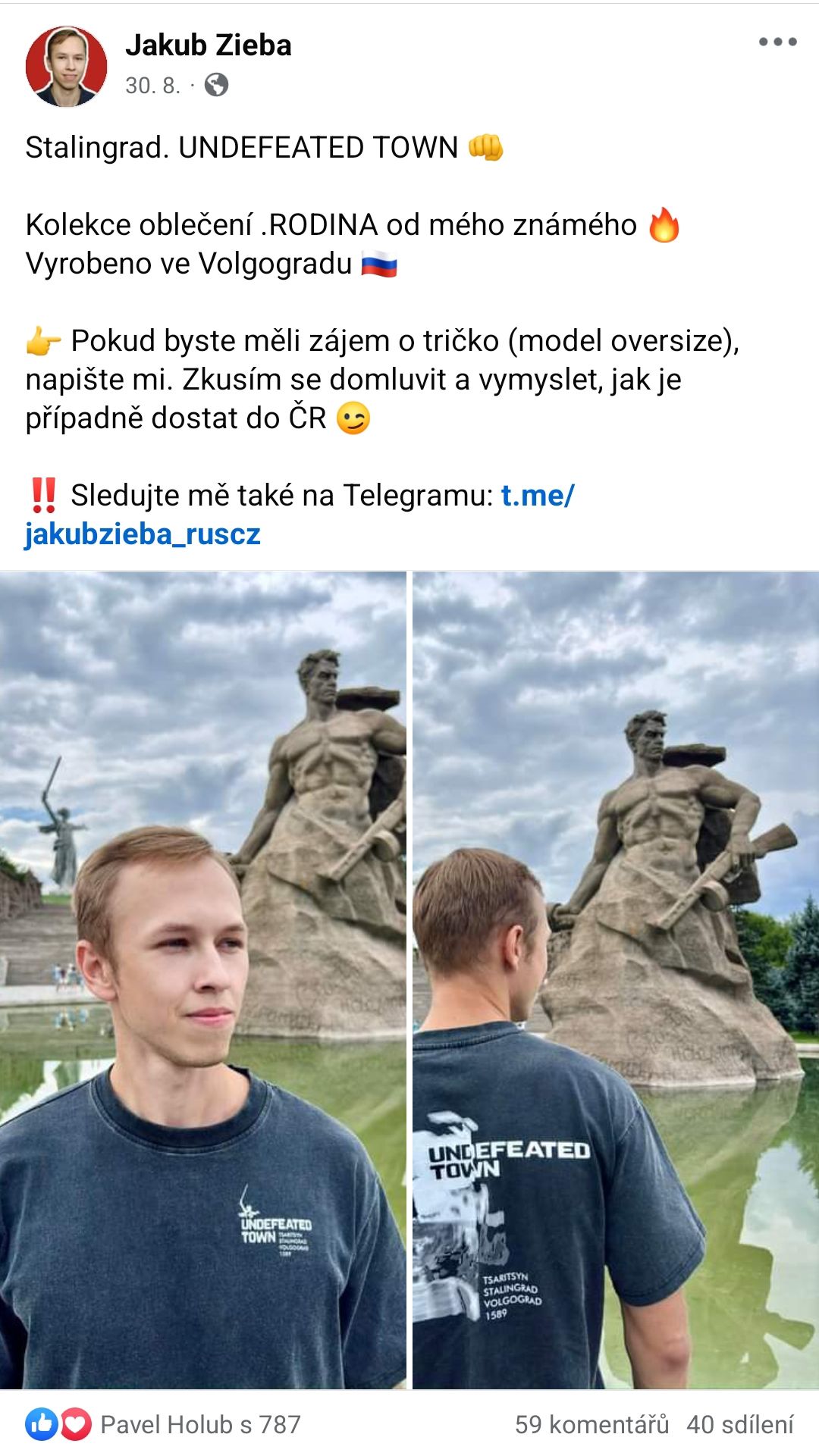Open the t.me/jakubzieba_ruscz Telegram link
819x1456 pixels.
point(300,515)
